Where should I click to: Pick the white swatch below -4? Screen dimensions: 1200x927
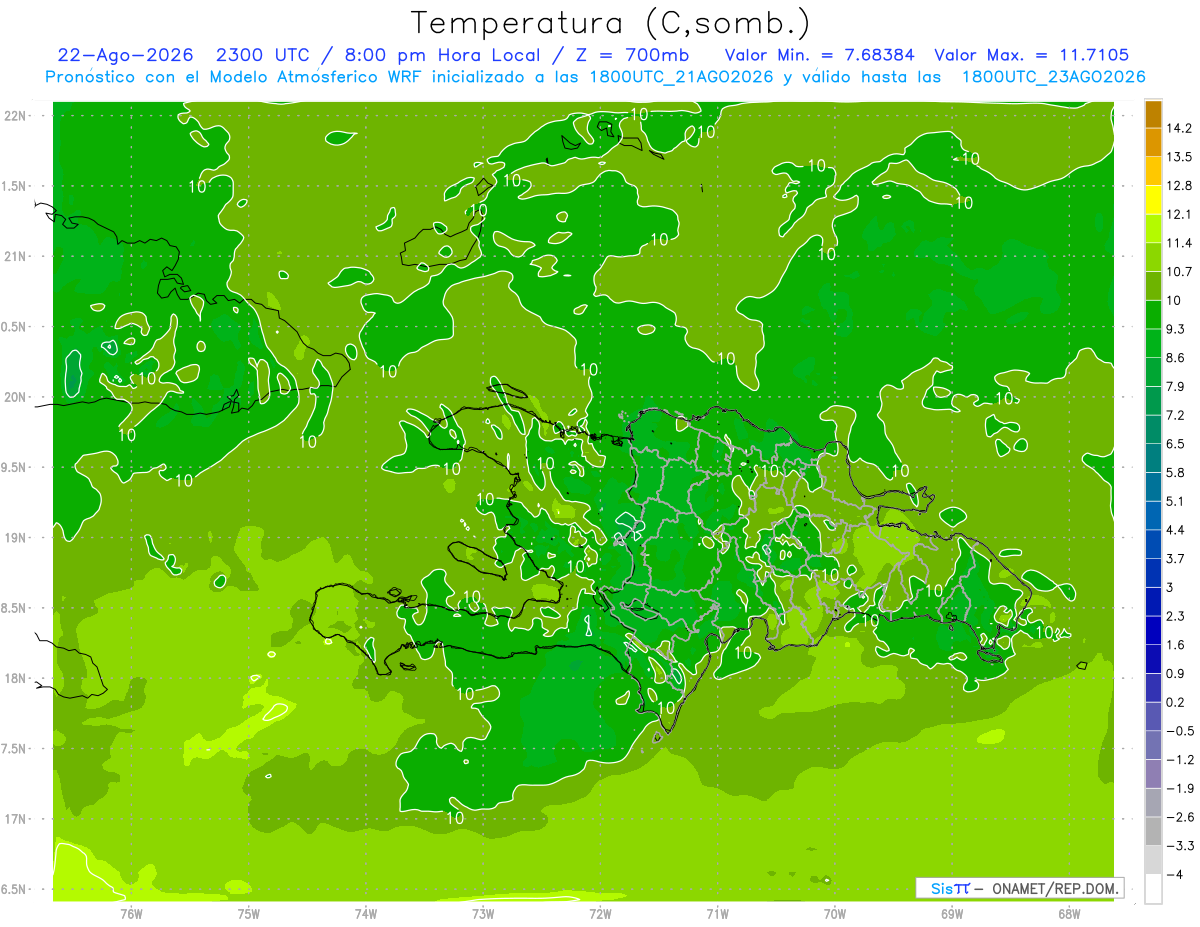[x=1153, y=889]
